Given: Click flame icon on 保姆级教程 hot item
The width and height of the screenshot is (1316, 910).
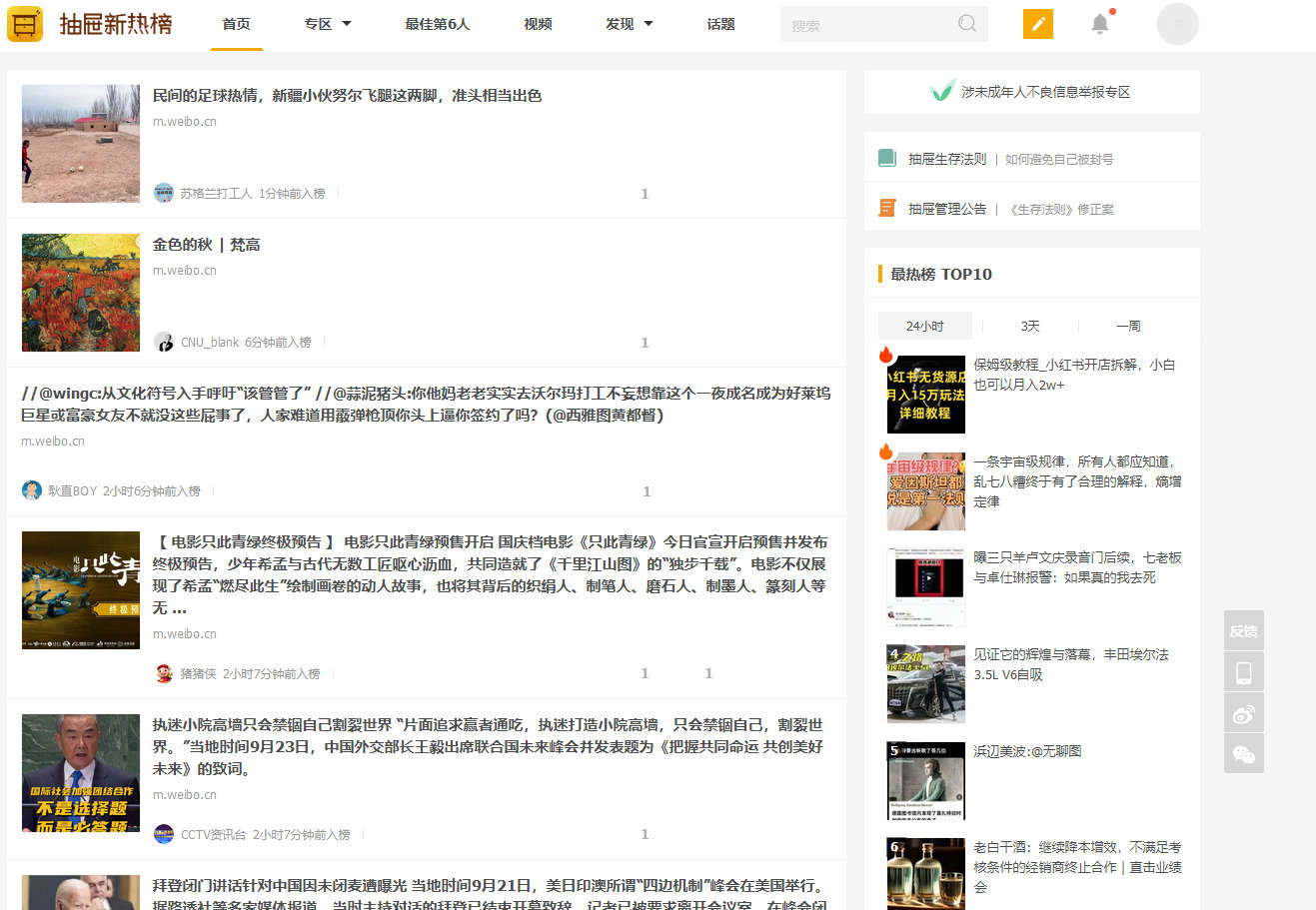Looking at the screenshot, I should 886,355.
